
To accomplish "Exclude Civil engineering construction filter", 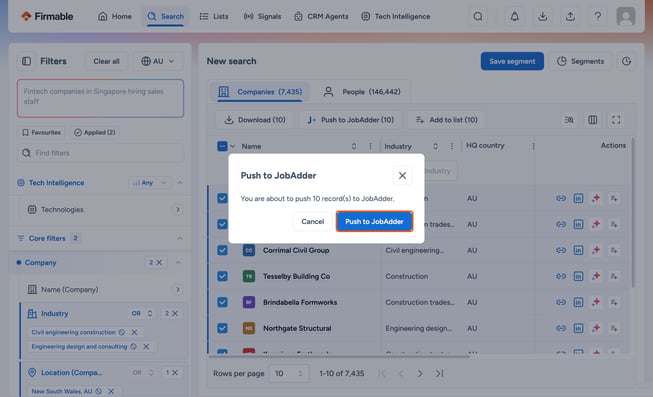I will 122,332.
